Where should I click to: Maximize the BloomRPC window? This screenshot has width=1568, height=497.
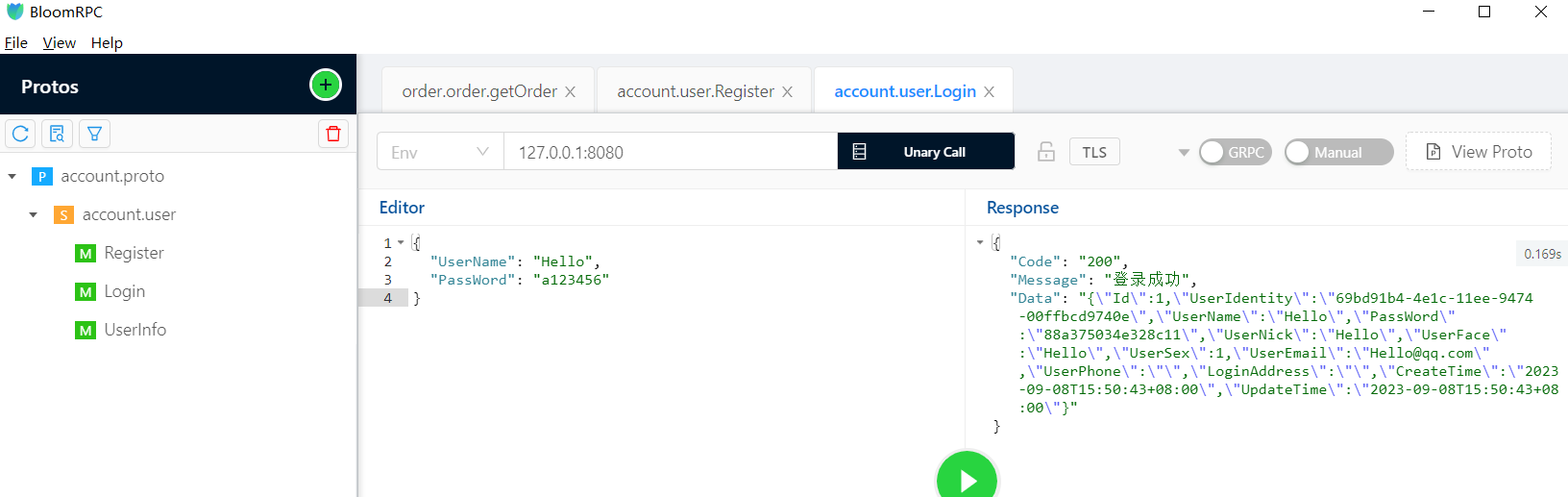click(1484, 12)
